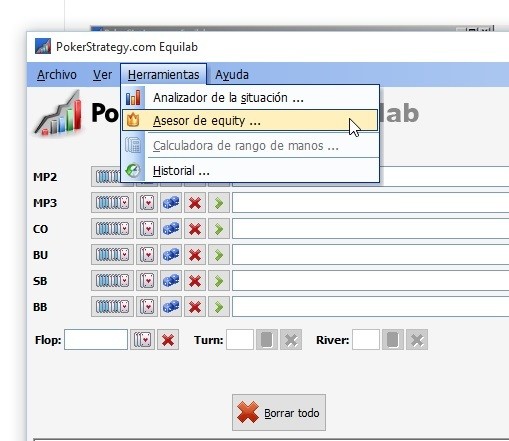Image resolution: width=509 pixels, height=441 pixels.
Task: Assign random hand to BB with dice
Action: (171, 306)
